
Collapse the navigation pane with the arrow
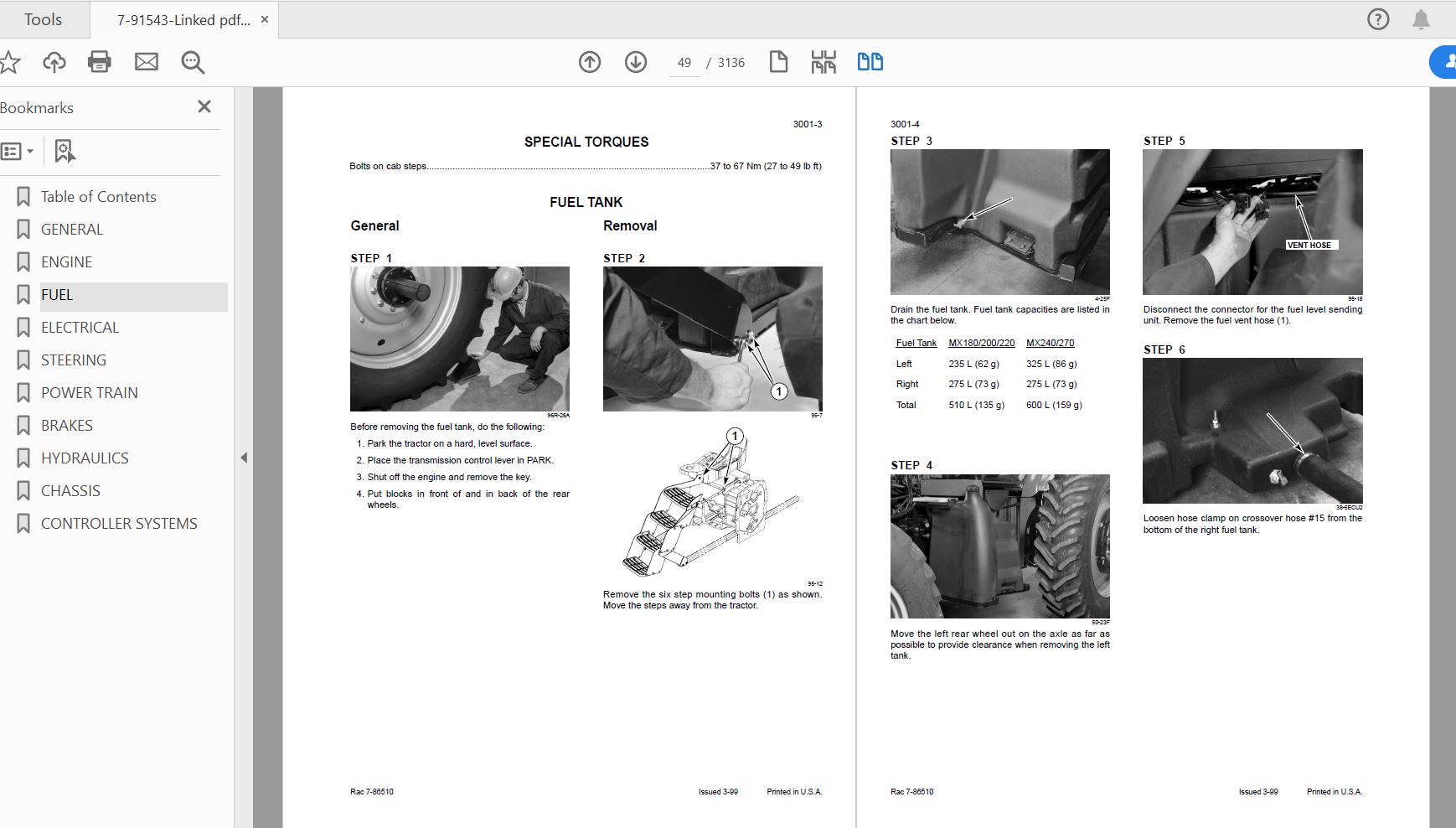coord(244,458)
